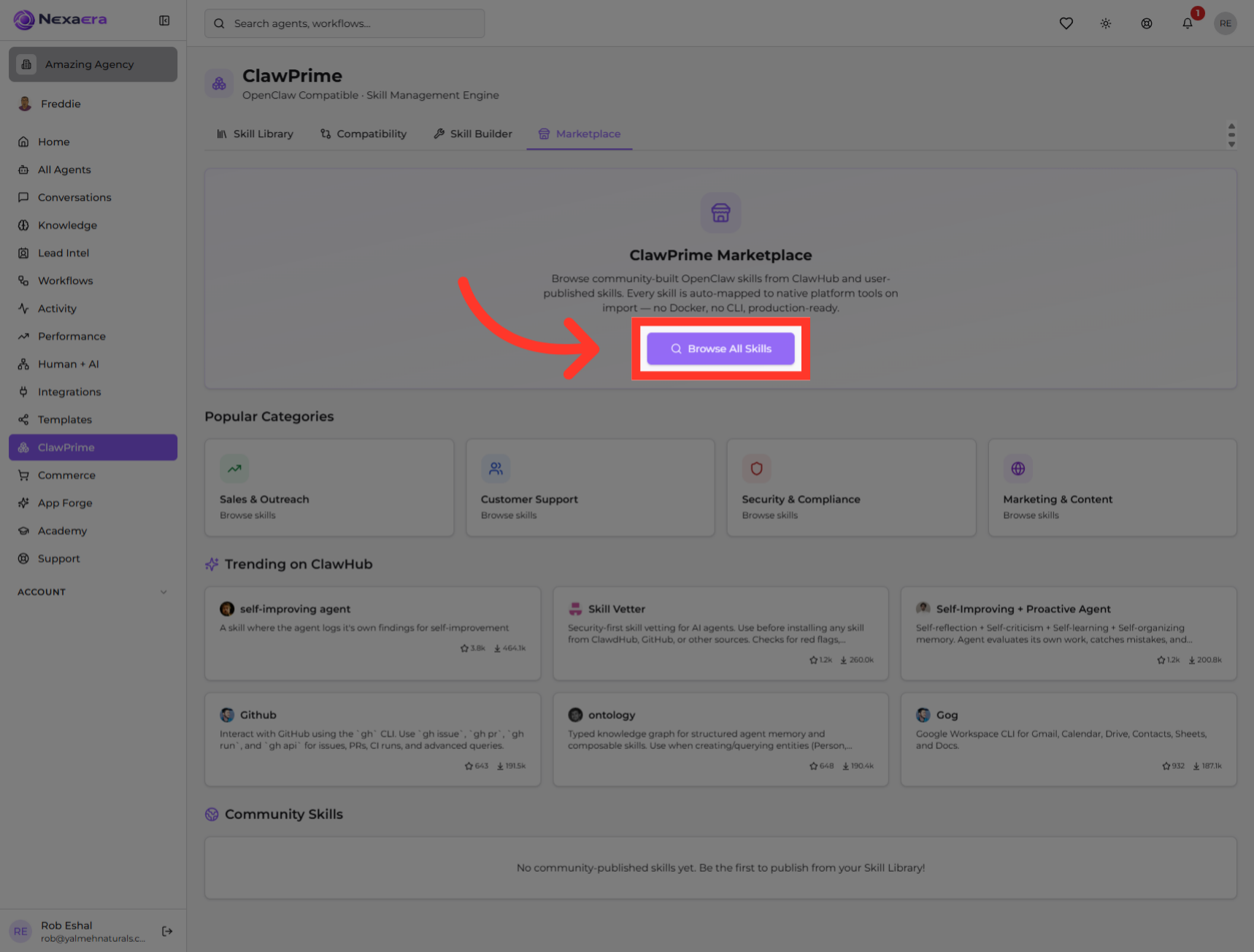Open the Skill Vetter skill card
The image size is (1254, 952).
pyautogui.click(x=720, y=634)
